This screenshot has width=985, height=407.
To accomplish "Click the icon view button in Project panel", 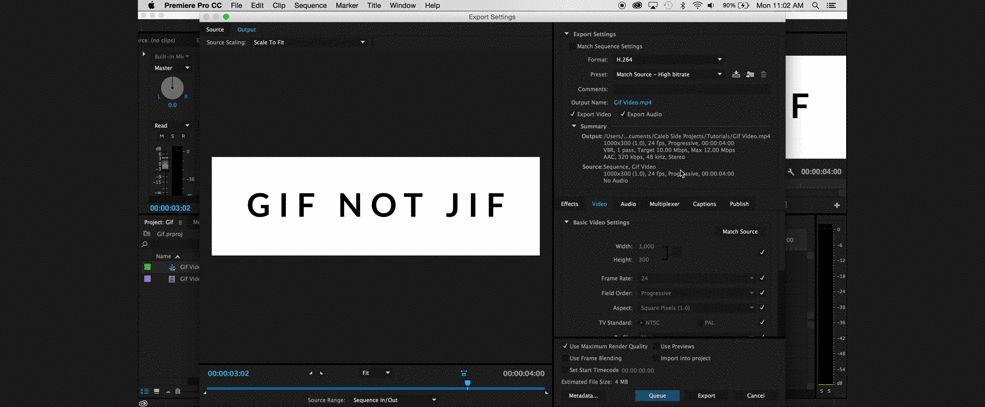I will click(x=156, y=391).
